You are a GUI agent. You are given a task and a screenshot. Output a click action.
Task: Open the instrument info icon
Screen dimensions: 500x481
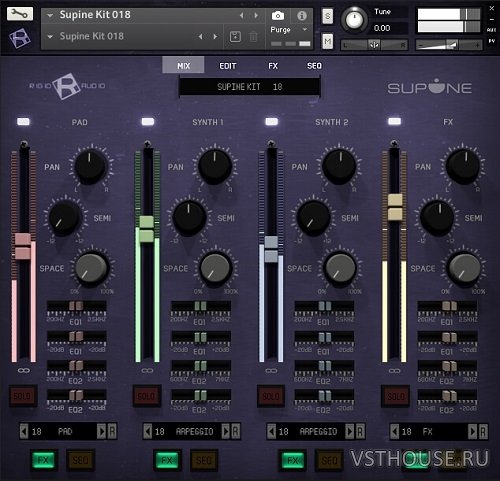[302, 15]
